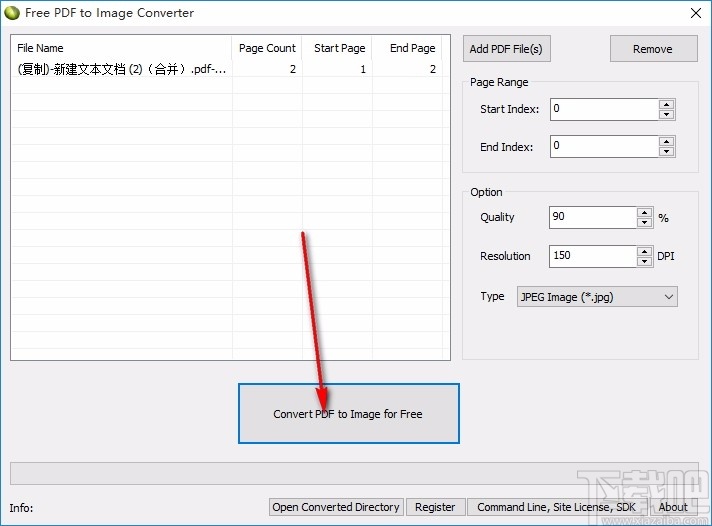712x526 pixels.
Task: Select the listed PDF file row by its name
Action: 122,69
